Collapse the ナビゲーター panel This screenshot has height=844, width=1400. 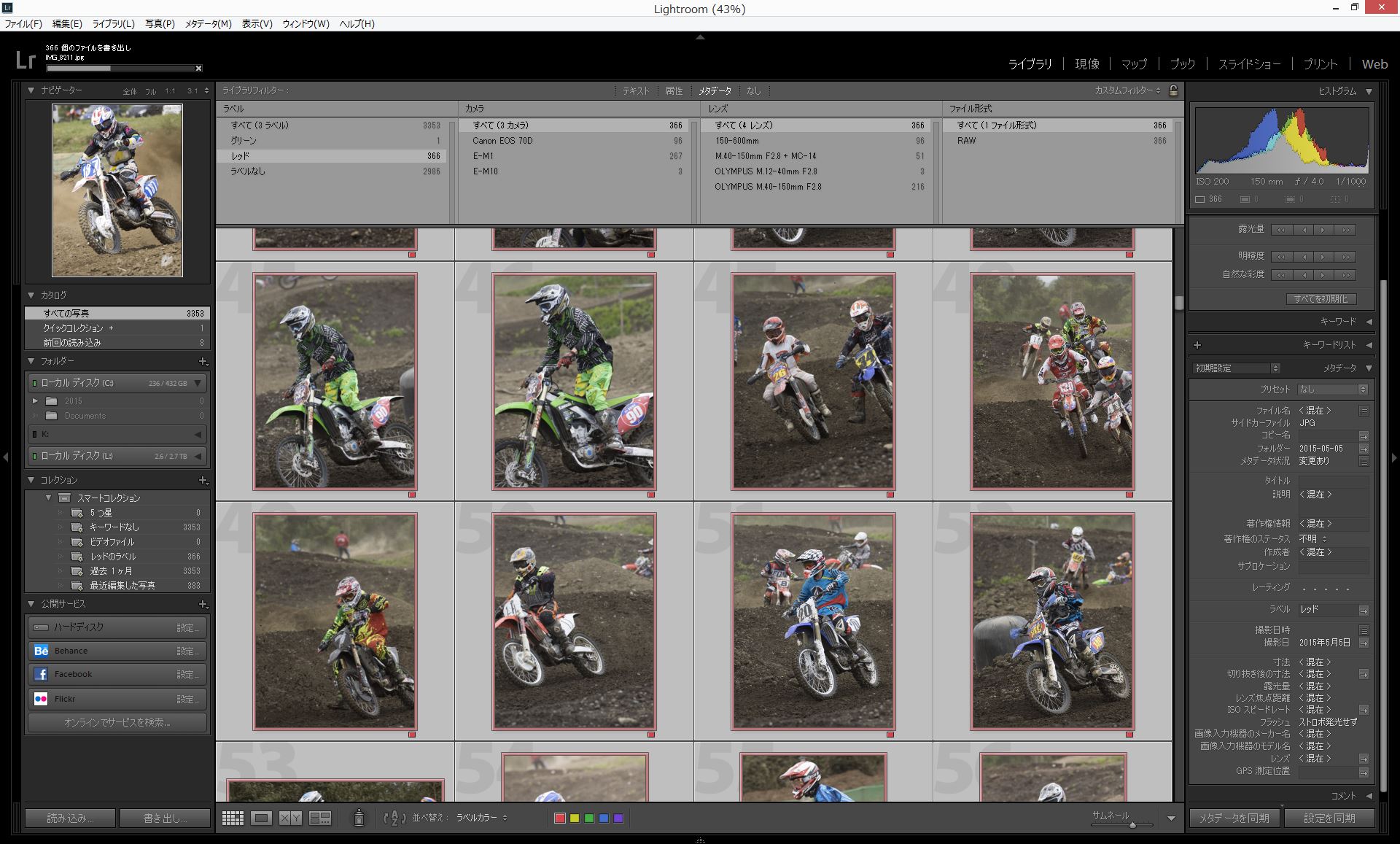click(31, 90)
